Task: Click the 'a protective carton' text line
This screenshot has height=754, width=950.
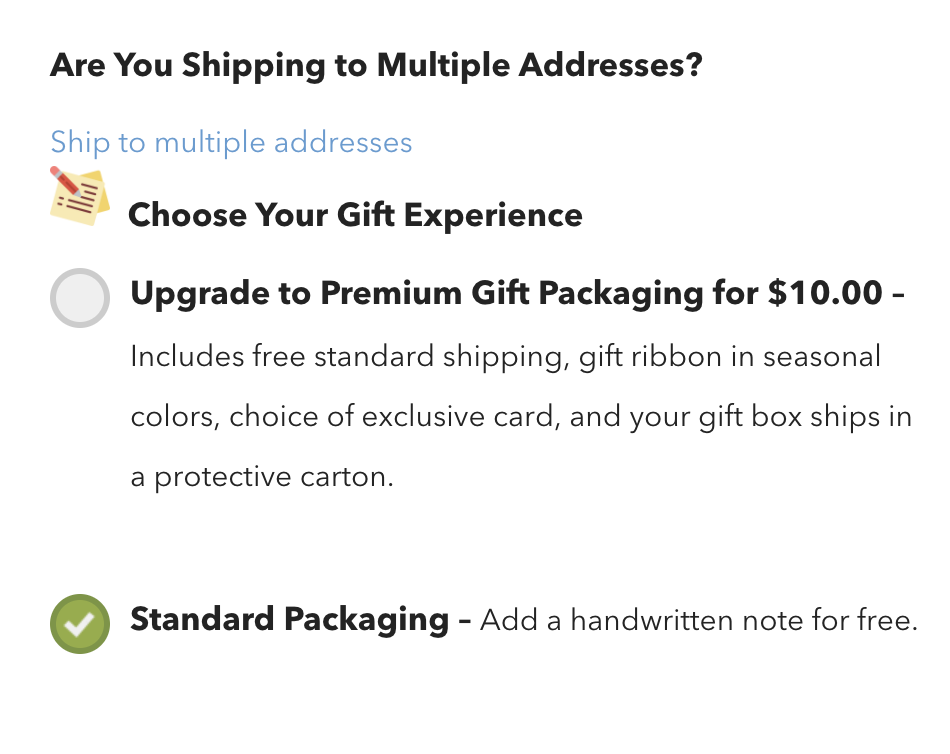Action: [262, 476]
